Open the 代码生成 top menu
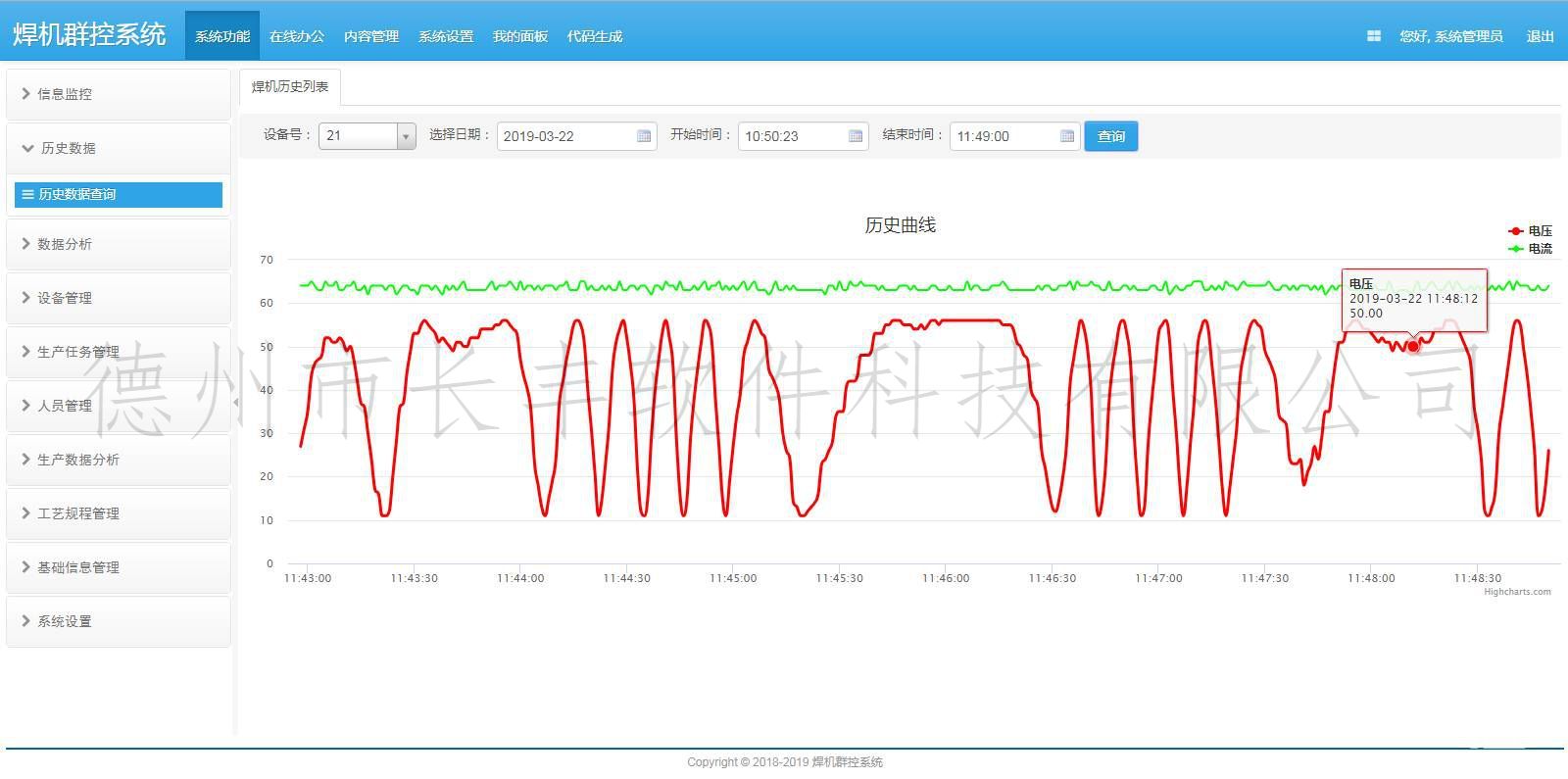Viewport: 1568px width, 779px height. [x=594, y=36]
